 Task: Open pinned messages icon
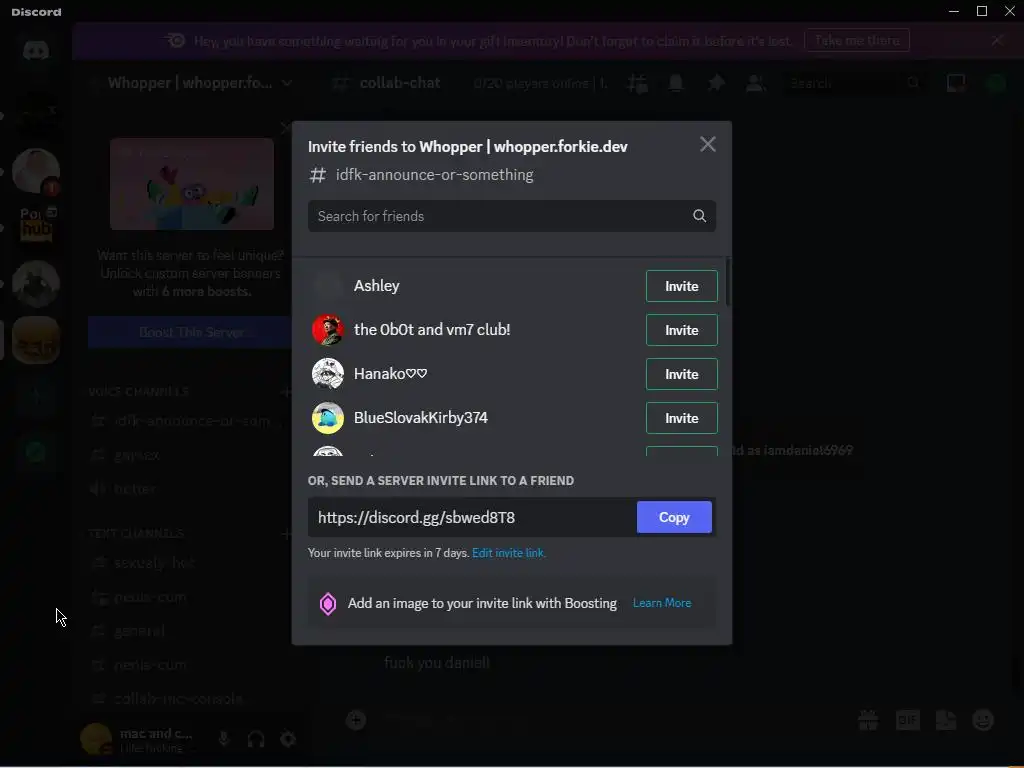[716, 83]
